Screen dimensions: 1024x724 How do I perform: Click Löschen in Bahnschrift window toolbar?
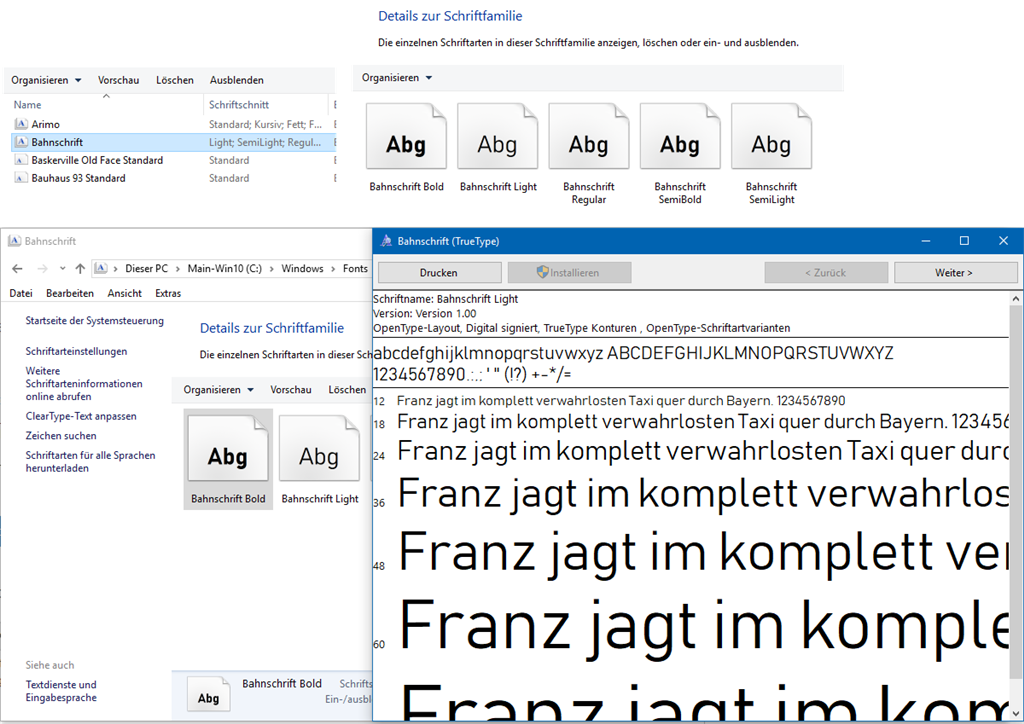click(x=347, y=390)
